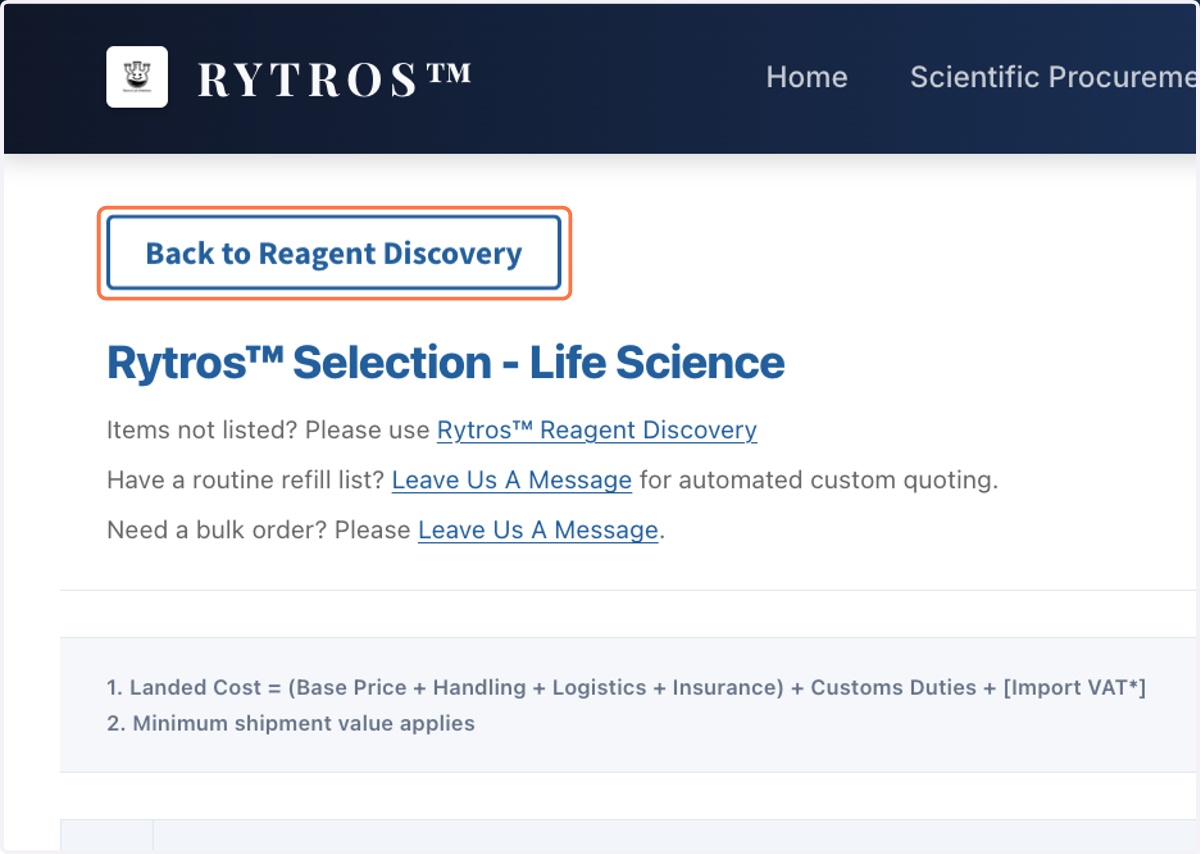Click the Back to Reagent Discovery button
The width and height of the screenshot is (1200, 854).
[334, 253]
